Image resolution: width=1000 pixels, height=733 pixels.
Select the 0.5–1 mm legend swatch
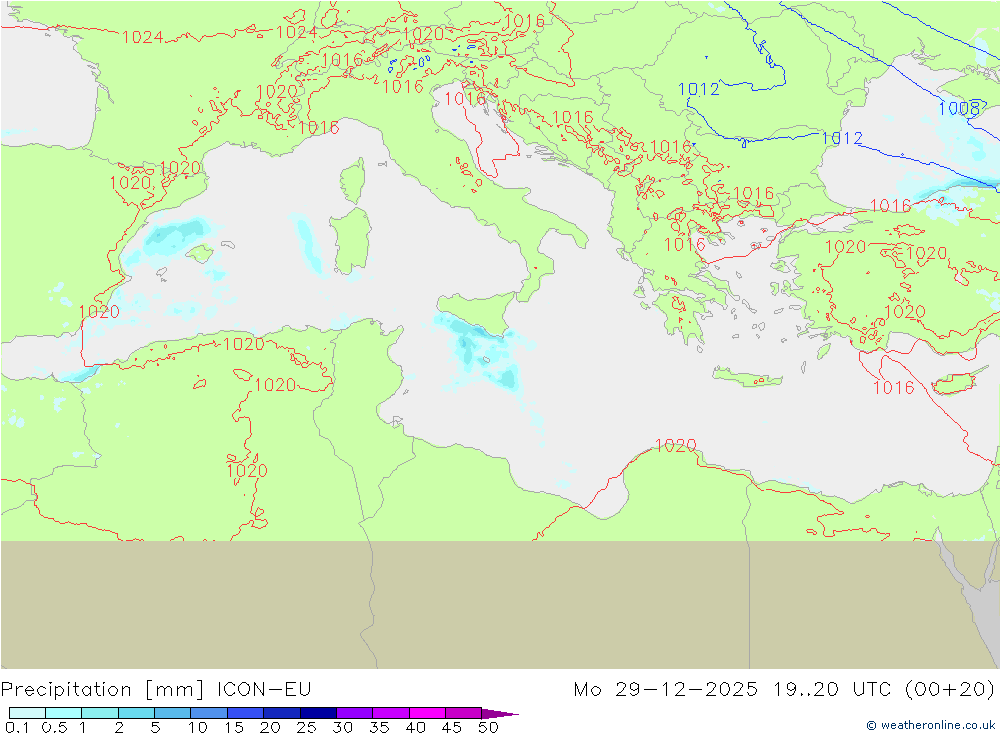[x=63, y=713]
